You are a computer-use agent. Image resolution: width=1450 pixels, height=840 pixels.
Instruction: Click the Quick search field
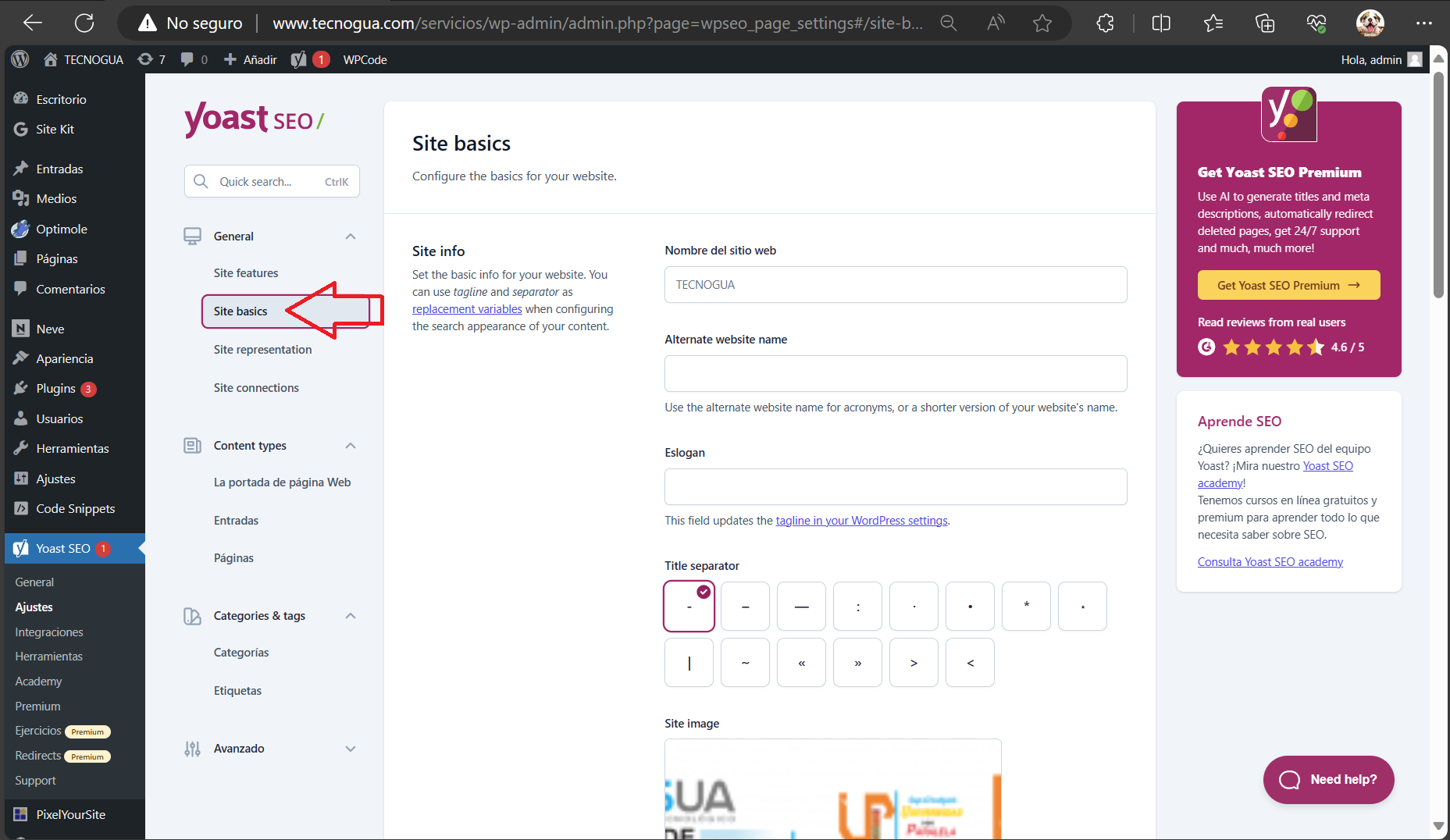(x=272, y=181)
